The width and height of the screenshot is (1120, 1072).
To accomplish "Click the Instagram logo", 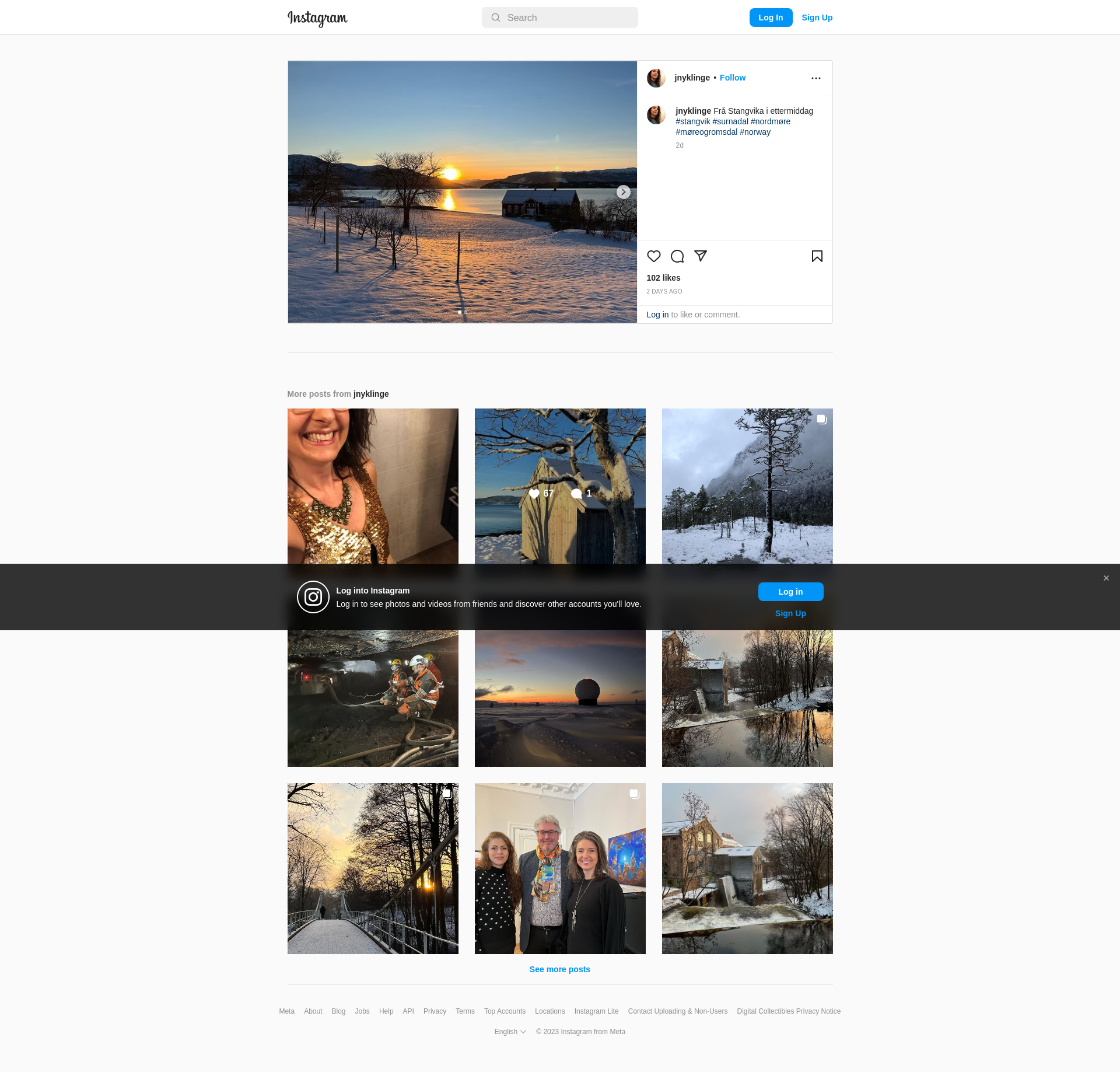I will [x=317, y=18].
